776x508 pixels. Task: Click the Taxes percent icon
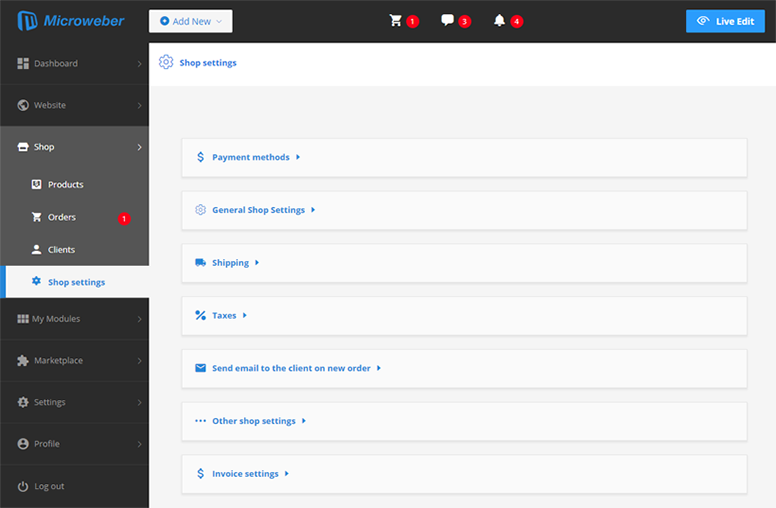coord(200,315)
